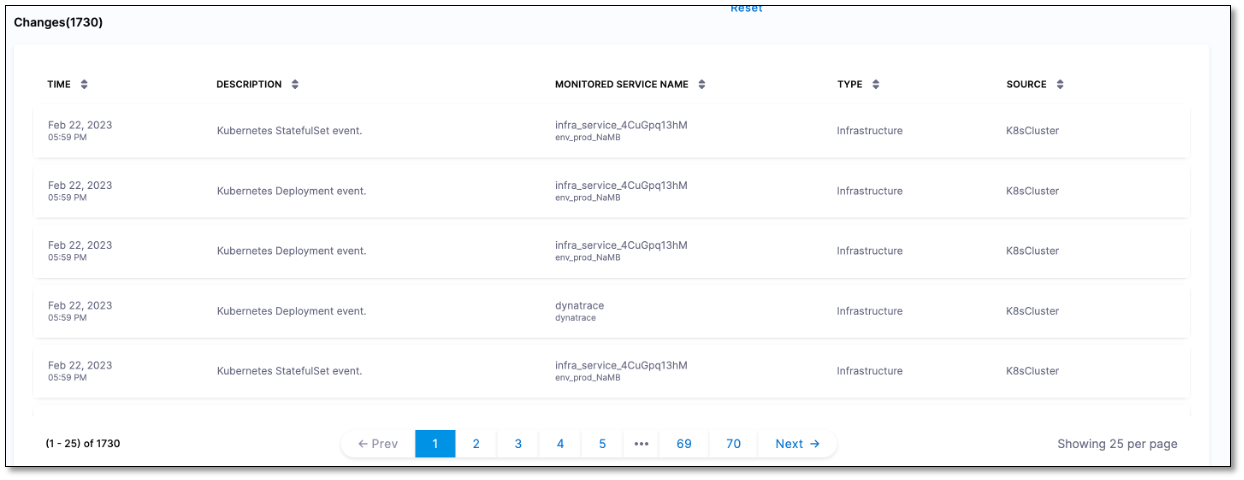Toggle sorting using the Type column icon
Viewport: 1244px width, 480px height.
(x=876, y=85)
